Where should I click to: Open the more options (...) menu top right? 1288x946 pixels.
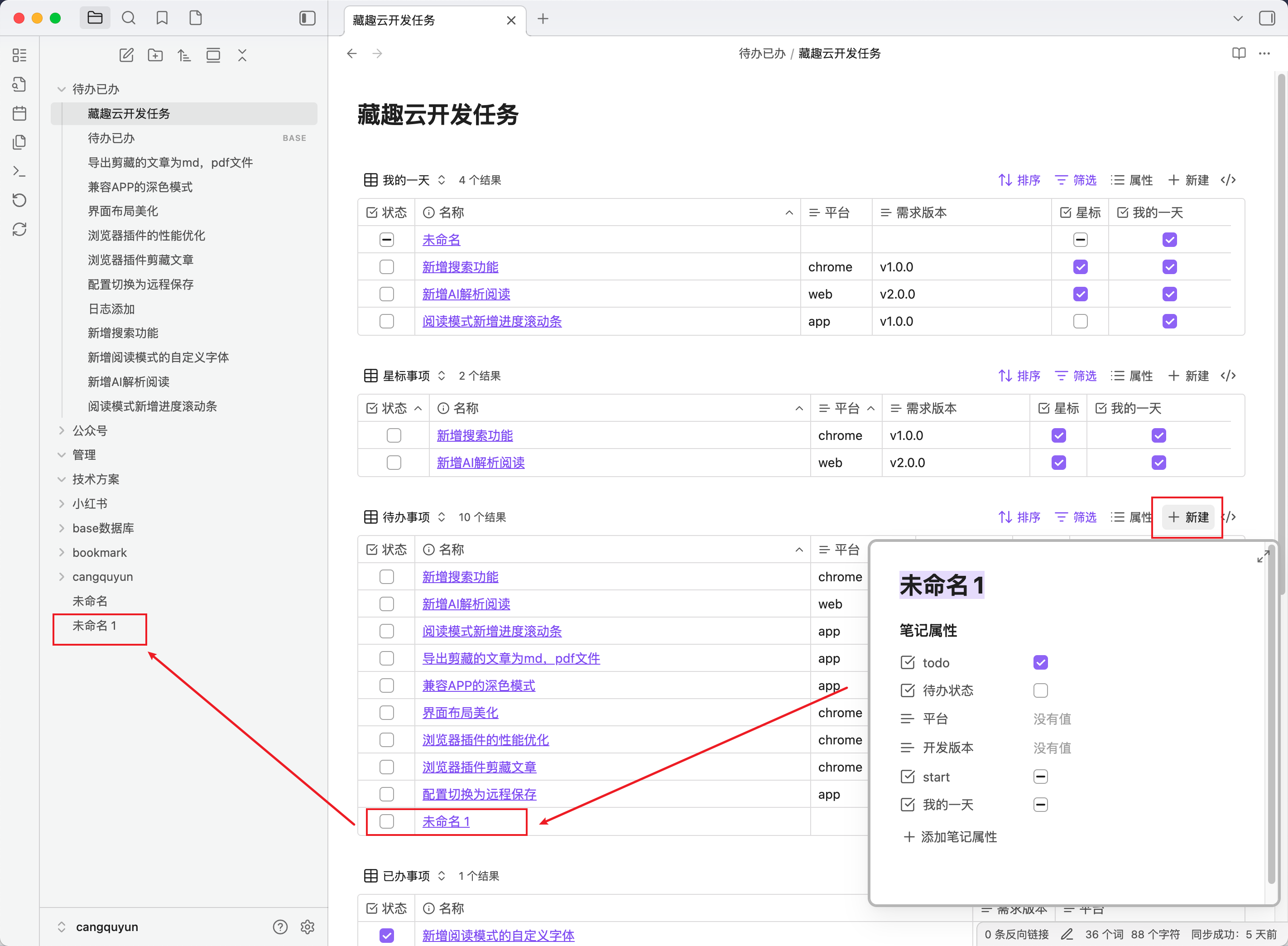point(1264,53)
